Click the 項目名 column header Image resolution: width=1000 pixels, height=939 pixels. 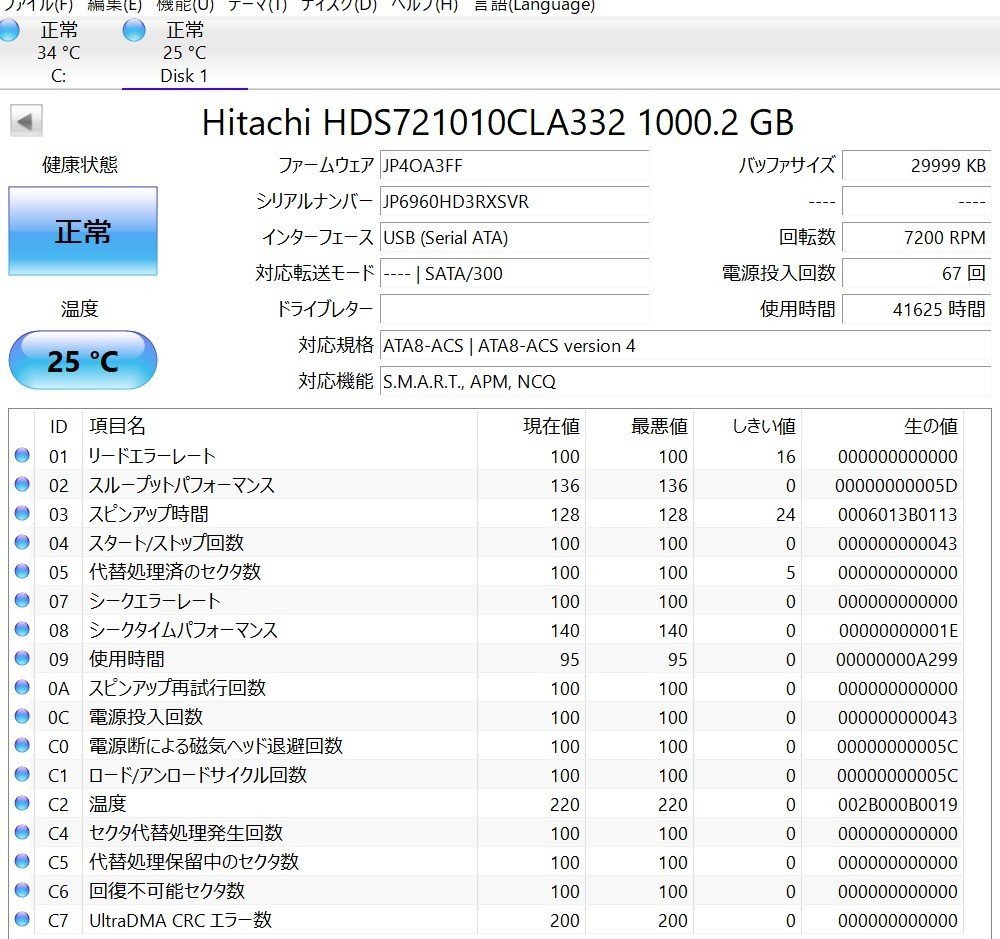(x=279, y=426)
